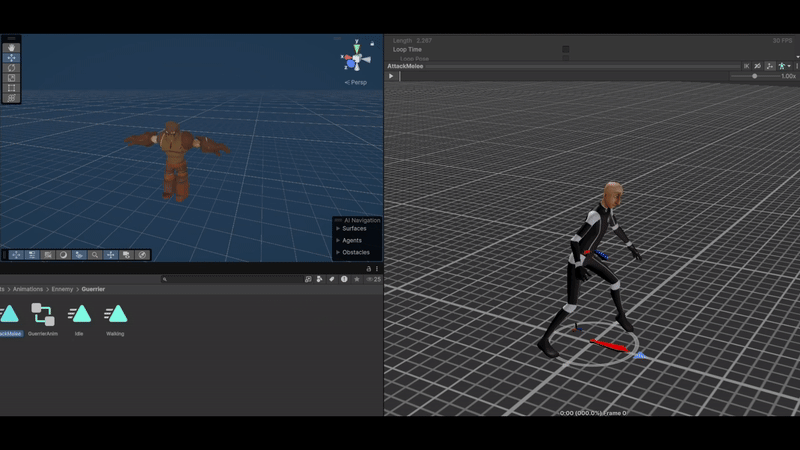Viewport: 800px width, 450px height.
Task: Click the 30 FPS label
Action: [782, 40]
